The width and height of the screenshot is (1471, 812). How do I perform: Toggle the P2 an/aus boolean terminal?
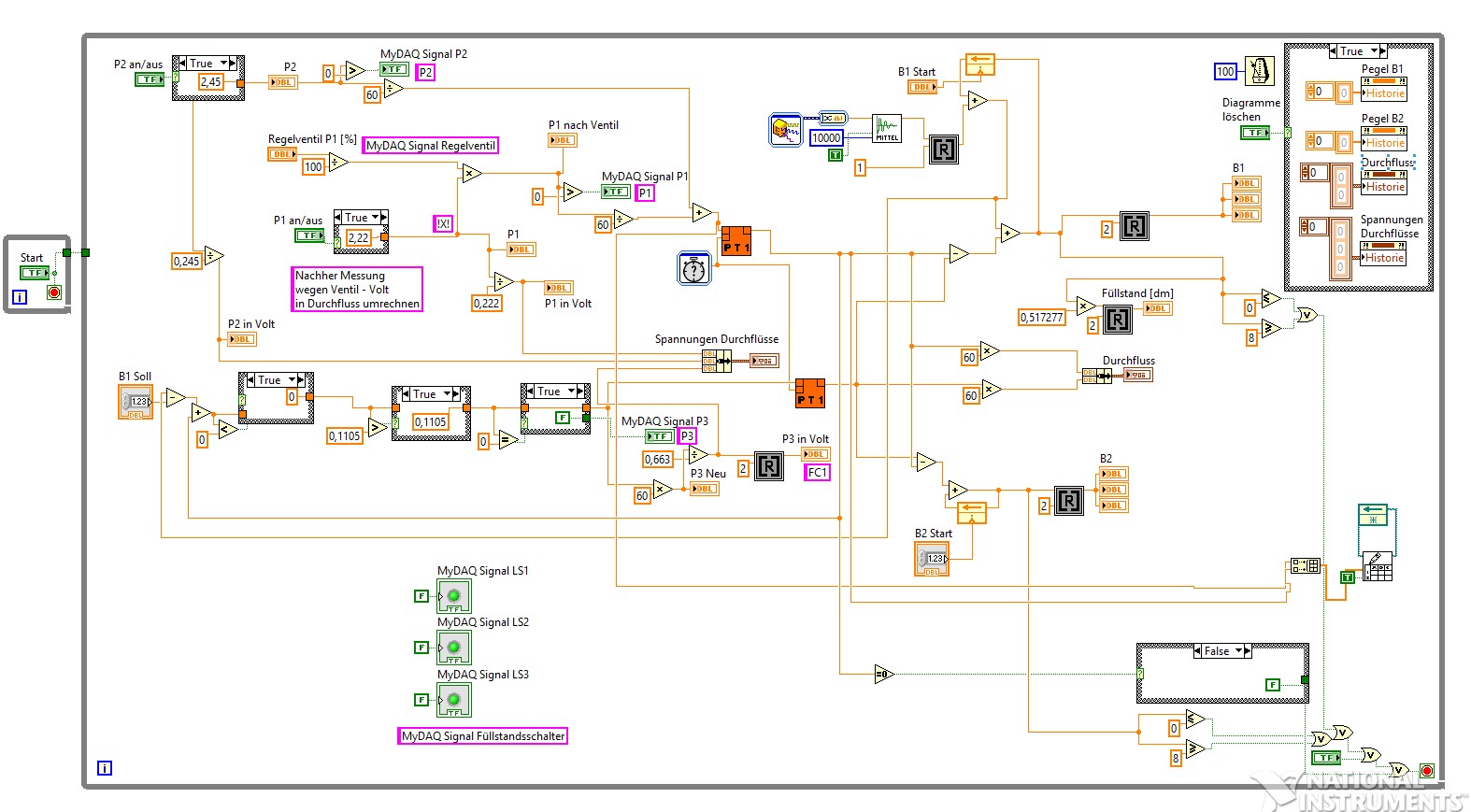point(150,79)
